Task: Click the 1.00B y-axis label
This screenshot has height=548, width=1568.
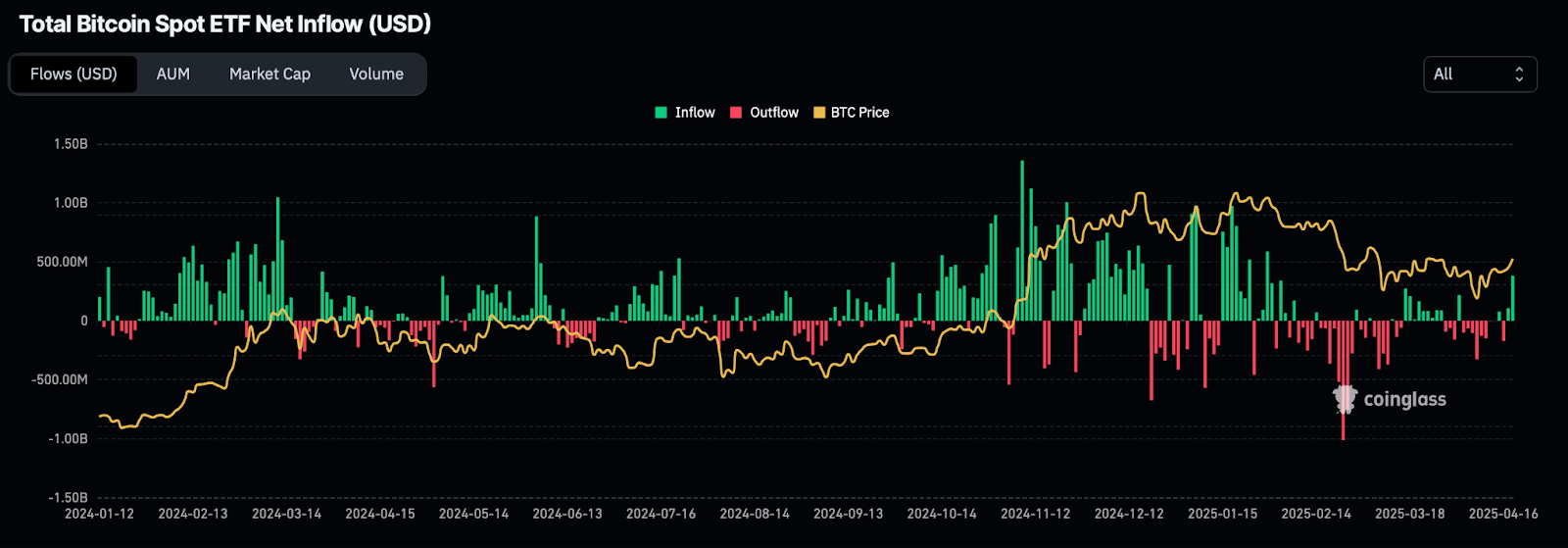Action: tap(71, 203)
